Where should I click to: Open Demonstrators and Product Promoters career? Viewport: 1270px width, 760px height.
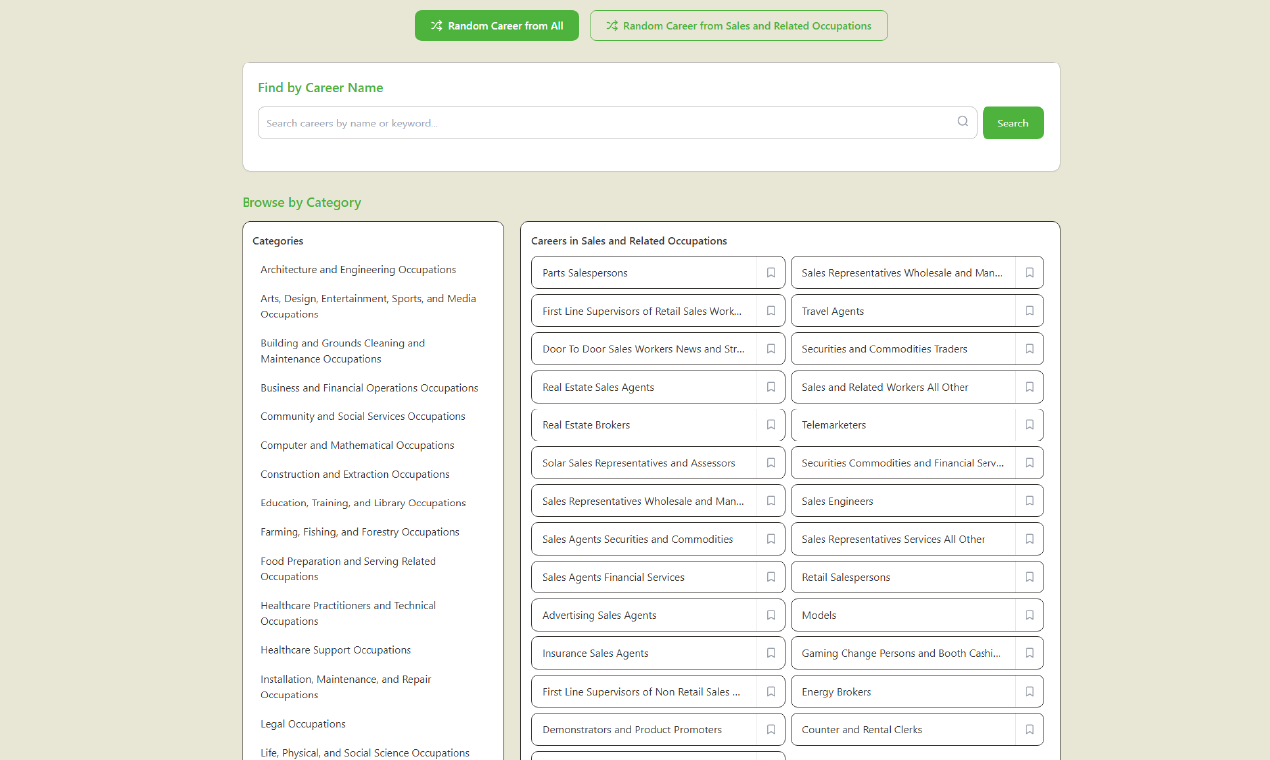click(x=644, y=729)
